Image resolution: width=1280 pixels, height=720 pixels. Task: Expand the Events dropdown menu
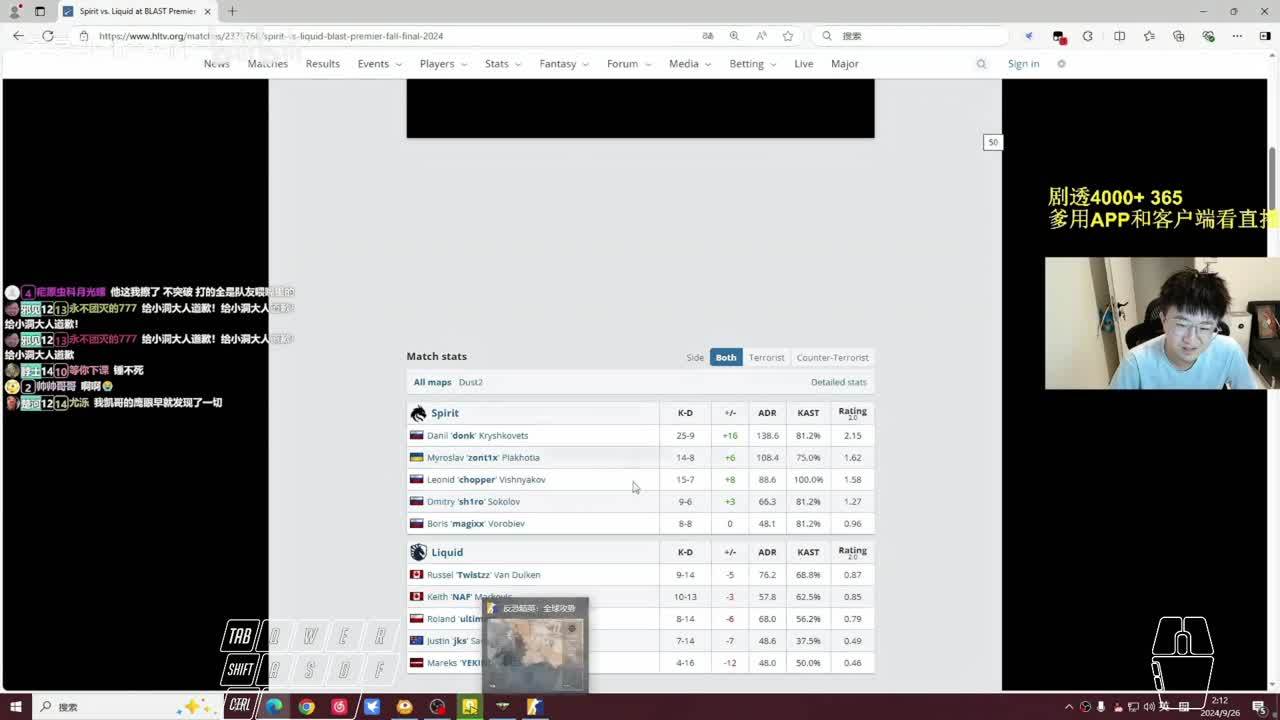[379, 64]
